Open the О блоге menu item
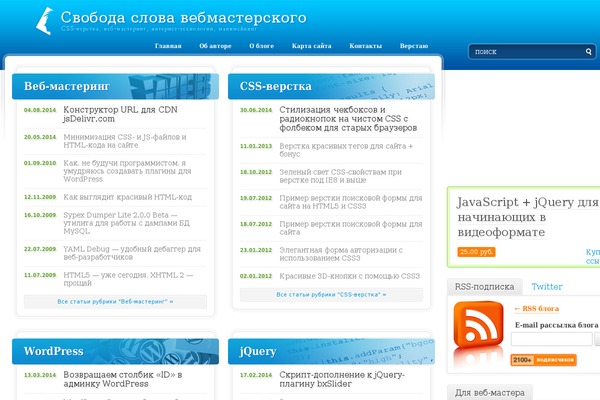The width and height of the screenshot is (600, 400). click(261, 46)
